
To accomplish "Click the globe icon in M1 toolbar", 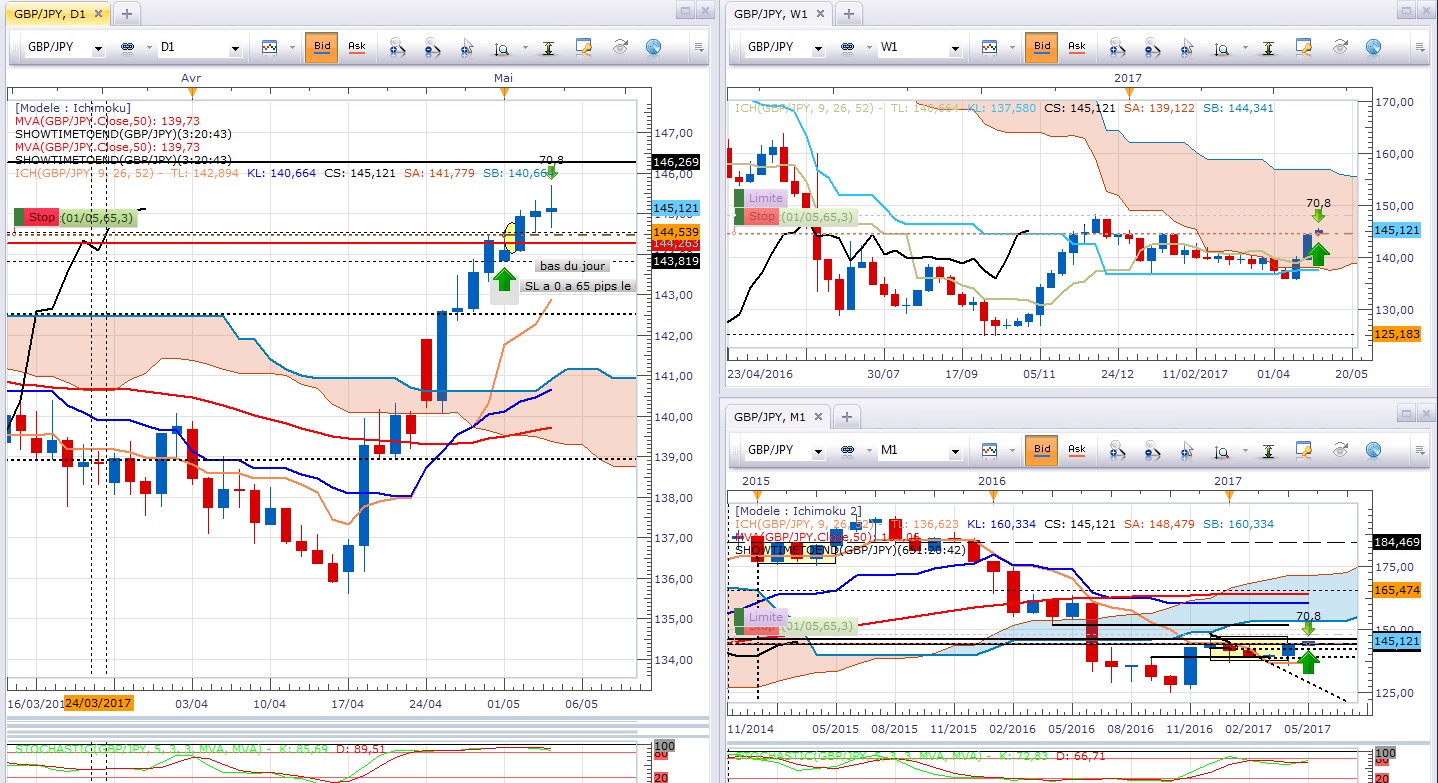I will [1373, 451].
